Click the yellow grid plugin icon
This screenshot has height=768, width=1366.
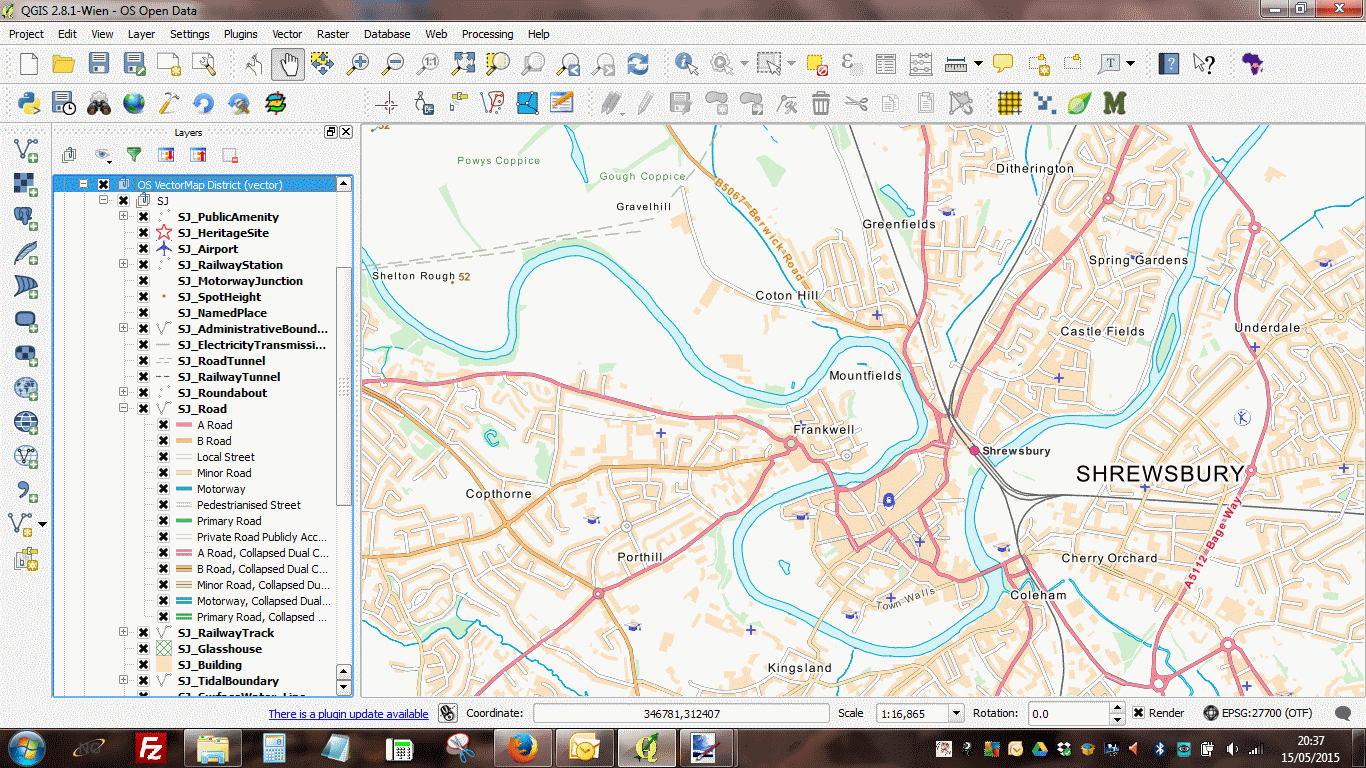[1010, 102]
